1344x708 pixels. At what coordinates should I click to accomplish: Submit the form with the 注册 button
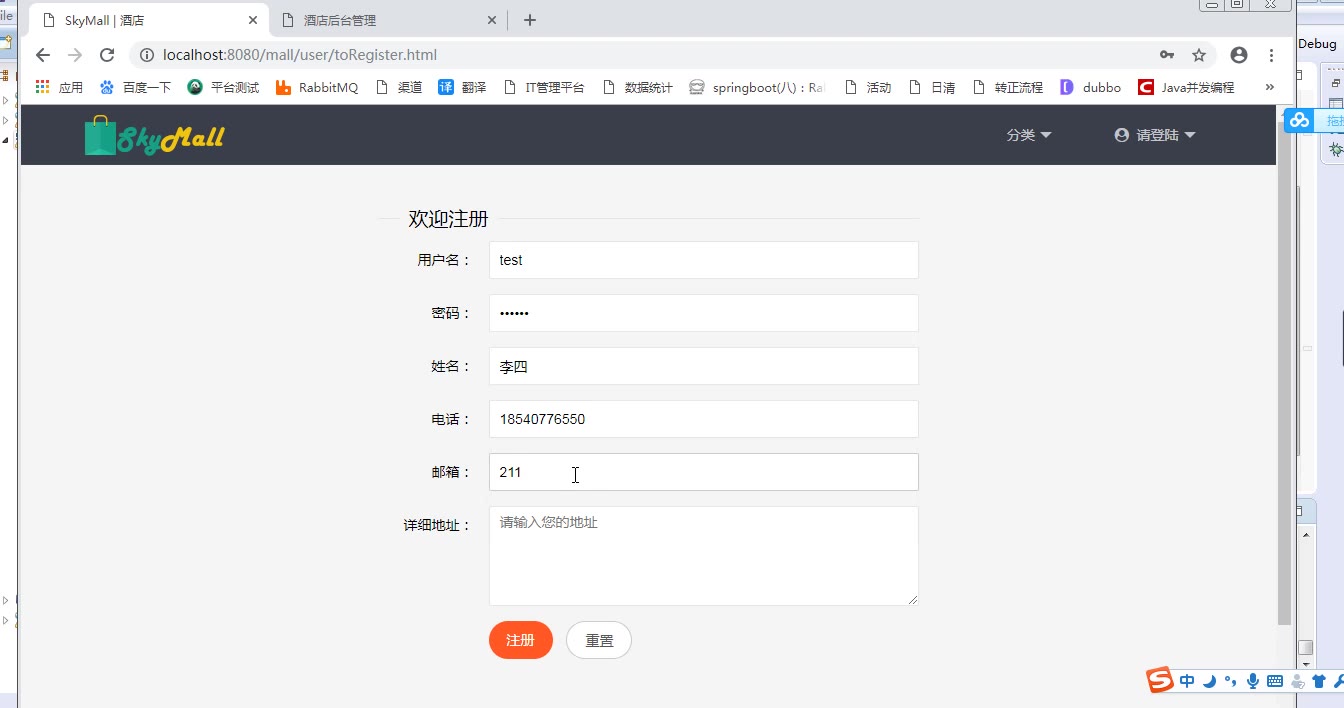[x=520, y=640]
